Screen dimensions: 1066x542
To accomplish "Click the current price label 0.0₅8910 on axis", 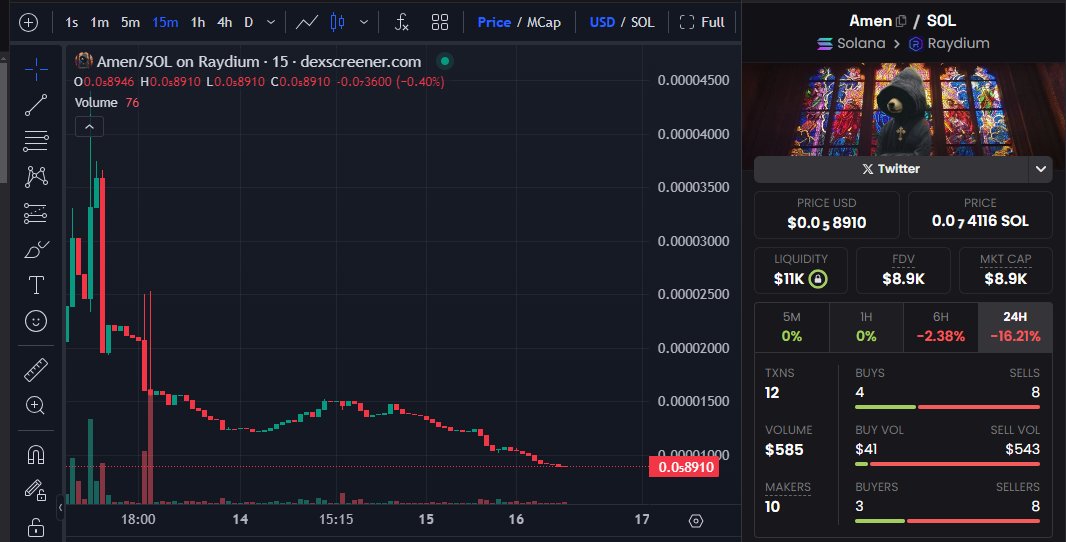I will pos(684,467).
